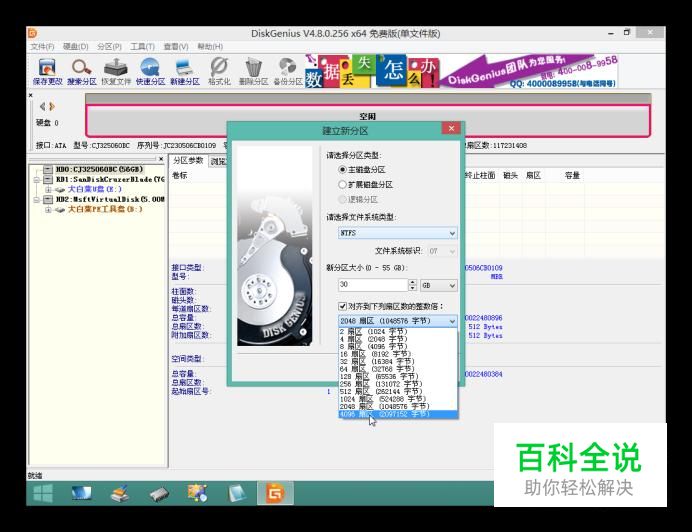Uncheck 对齐到下列扇区数的整数倍 checkbox

(342, 306)
